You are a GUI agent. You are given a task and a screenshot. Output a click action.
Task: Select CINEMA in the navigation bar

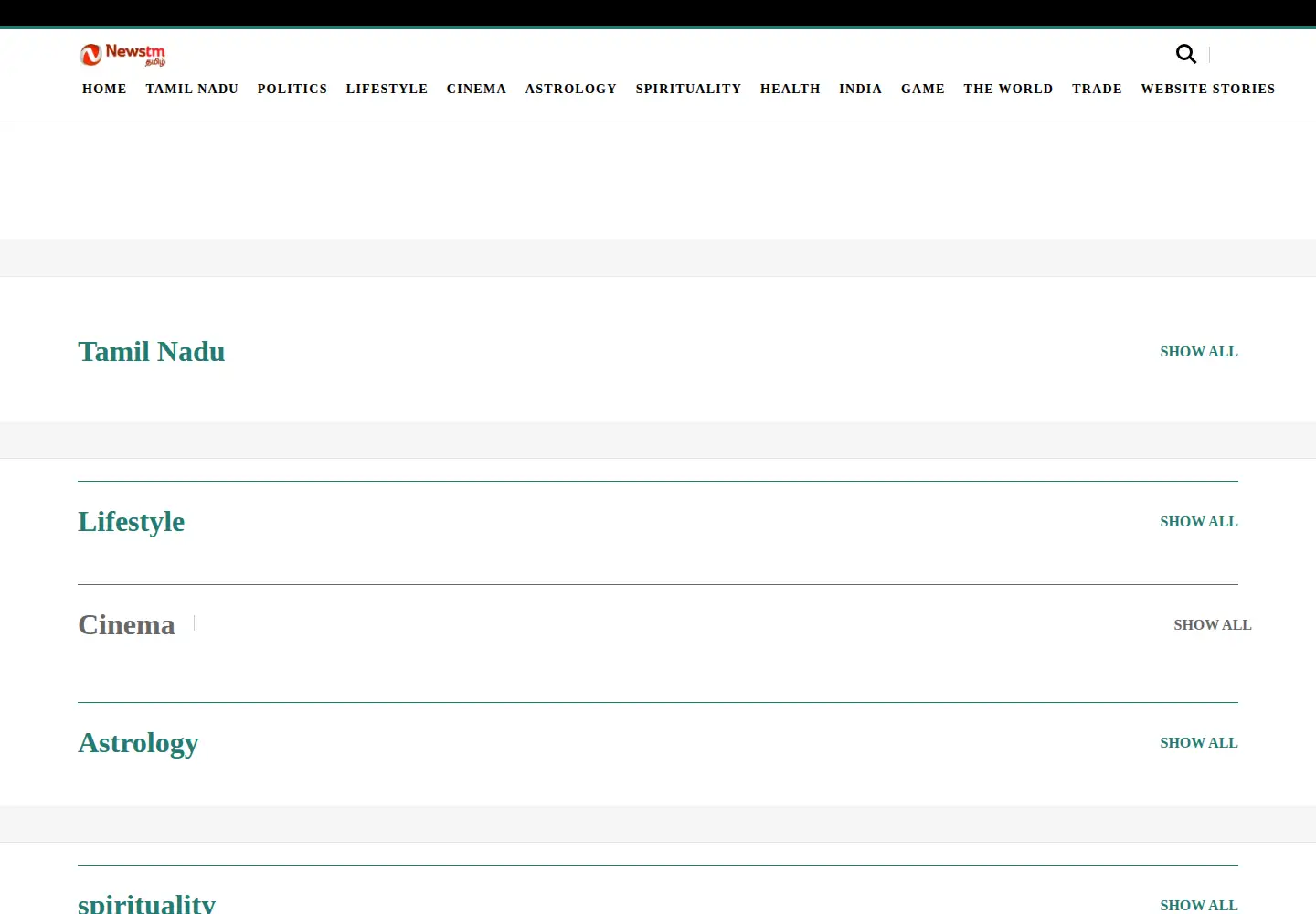pyautogui.click(x=476, y=89)
